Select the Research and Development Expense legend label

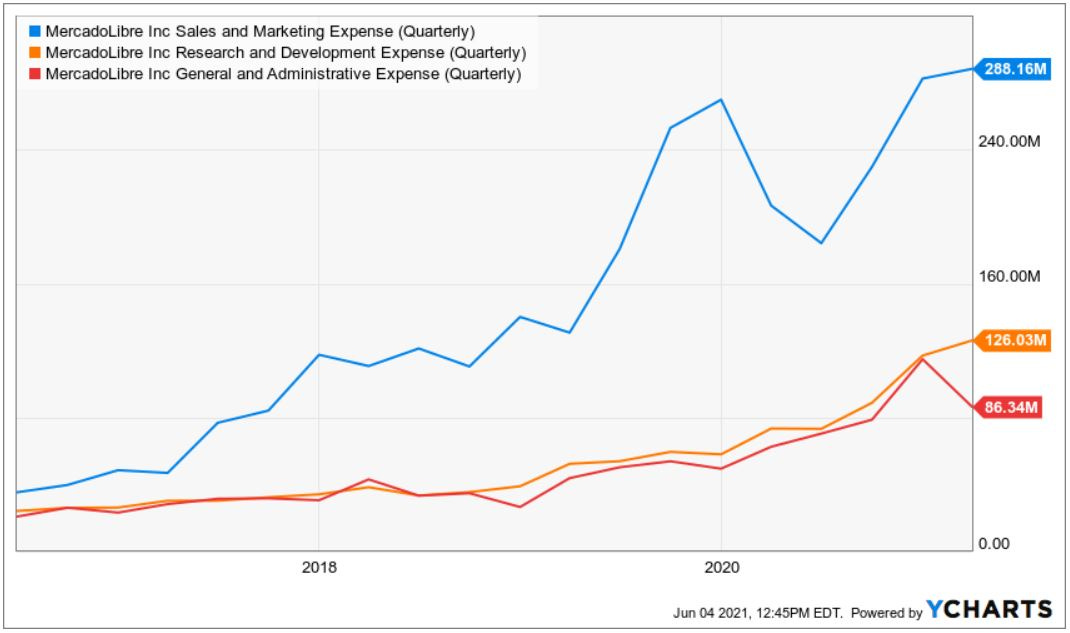[x=286, y=53]
